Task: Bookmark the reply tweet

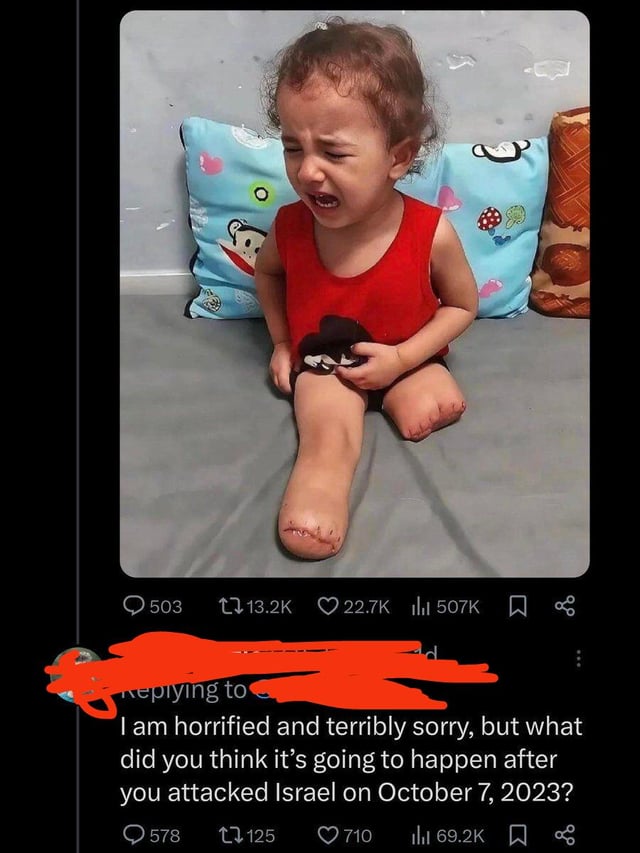Action: pyautogui.click(x=517, y=835)
